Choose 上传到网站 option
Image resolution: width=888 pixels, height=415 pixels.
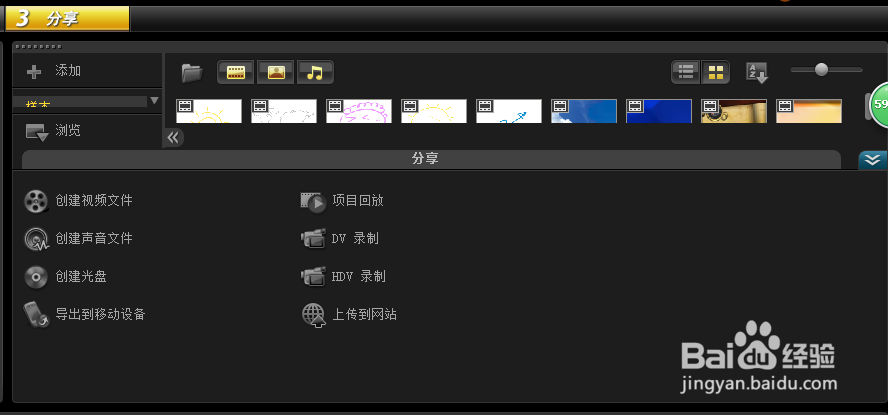tap(364, 314)
